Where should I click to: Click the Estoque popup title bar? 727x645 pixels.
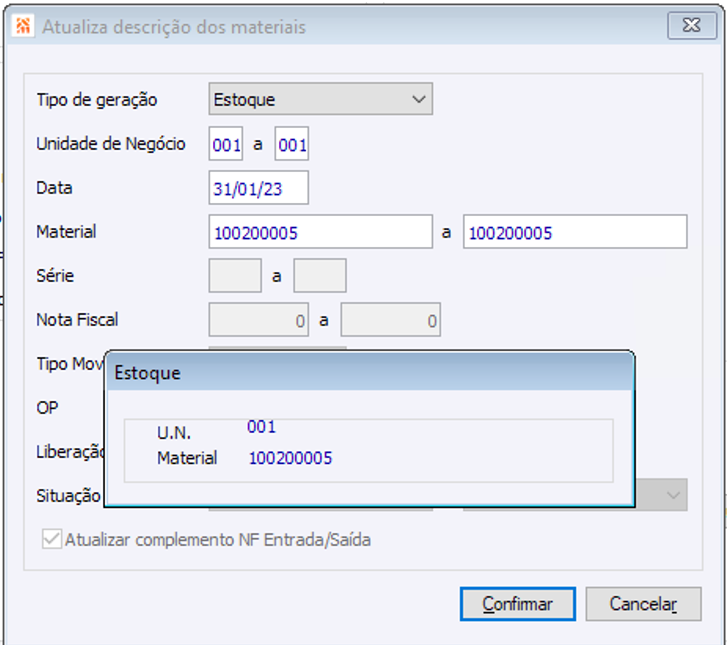369,372
